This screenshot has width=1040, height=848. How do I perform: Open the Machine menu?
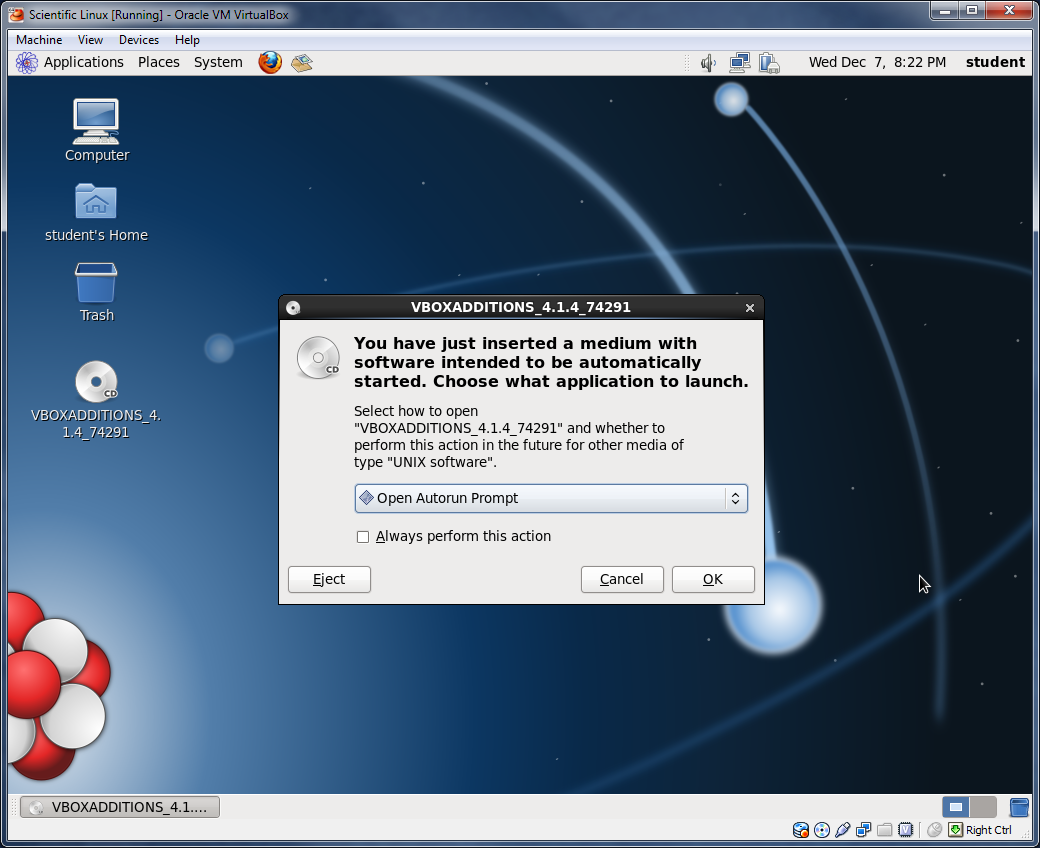[39, 40]
